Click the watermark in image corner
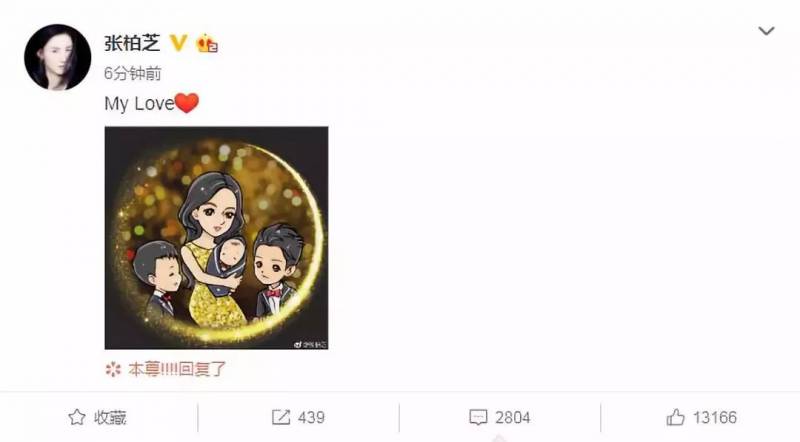800x442 pixels. tap(311, 344)
